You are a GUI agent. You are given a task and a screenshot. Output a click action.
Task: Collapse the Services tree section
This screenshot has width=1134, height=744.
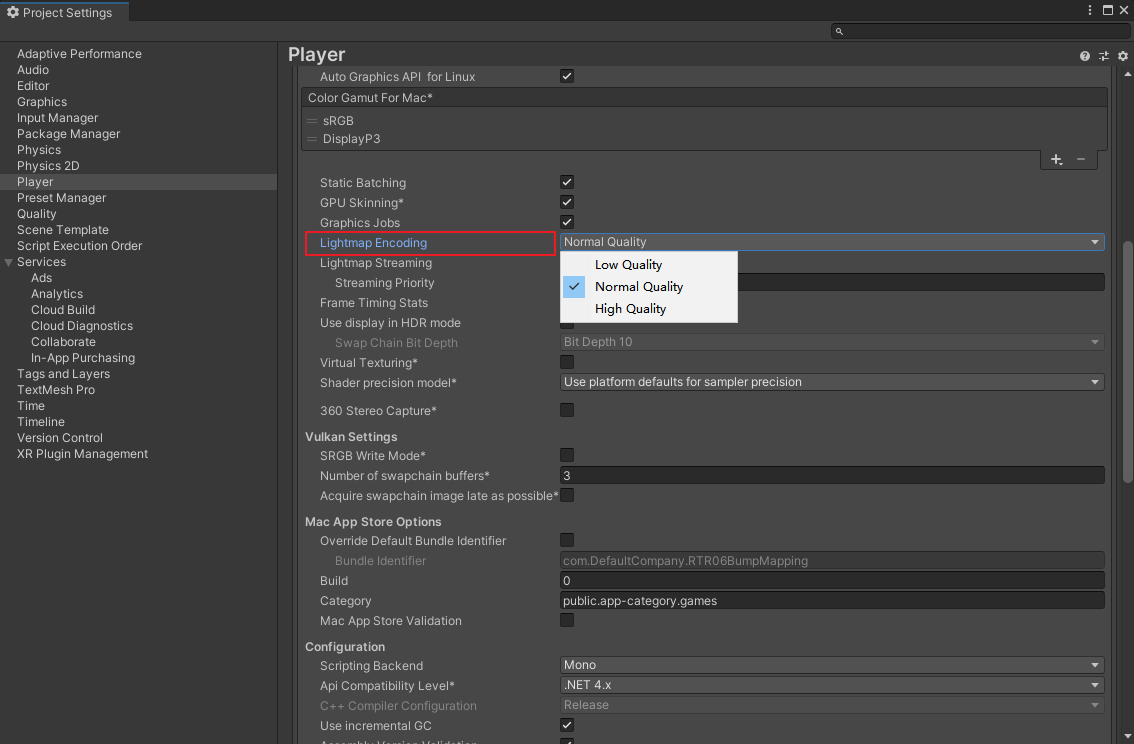point(9,262)
